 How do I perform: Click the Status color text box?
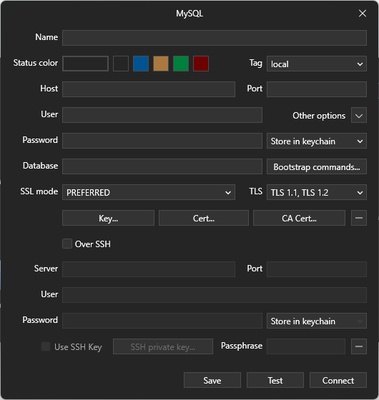(x=86, y=63)
